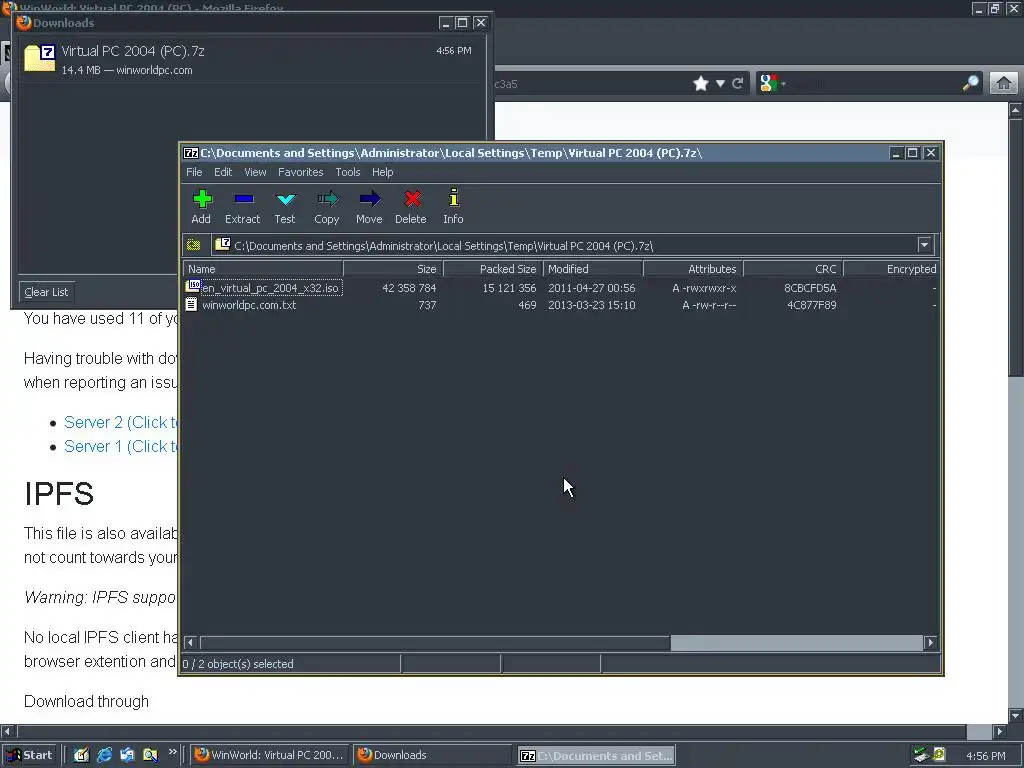Sort by the Attributes column header
Viewport: 1024px width, 768px height.
[693, 268]
